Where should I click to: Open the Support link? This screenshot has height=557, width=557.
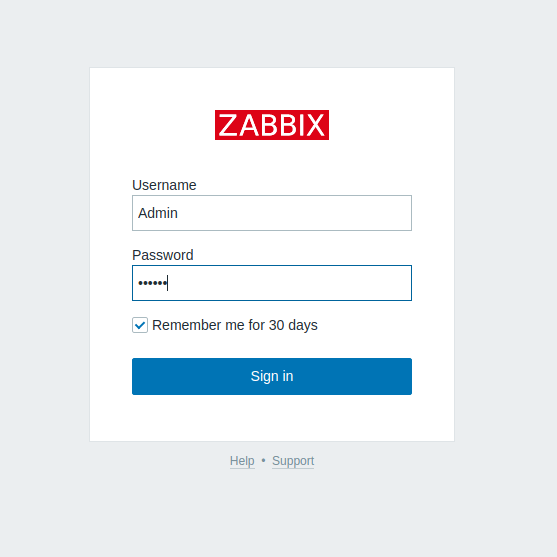(x=293, y=461)
